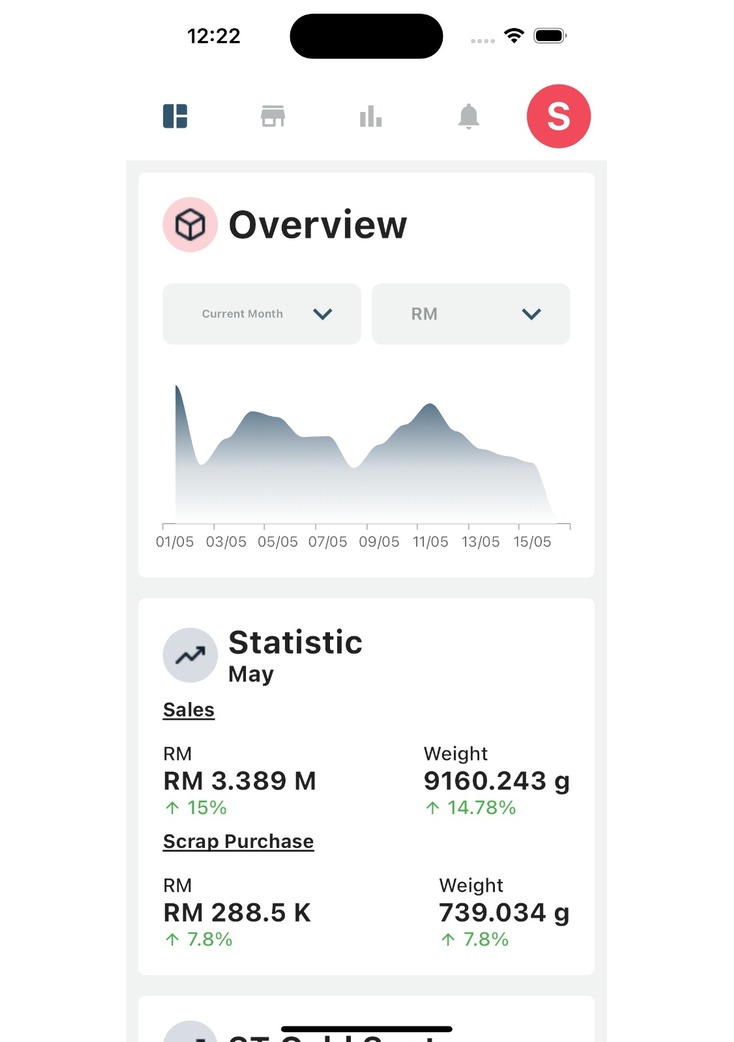Tap the Sales amount RM 3.389 M

pos(239,781)
